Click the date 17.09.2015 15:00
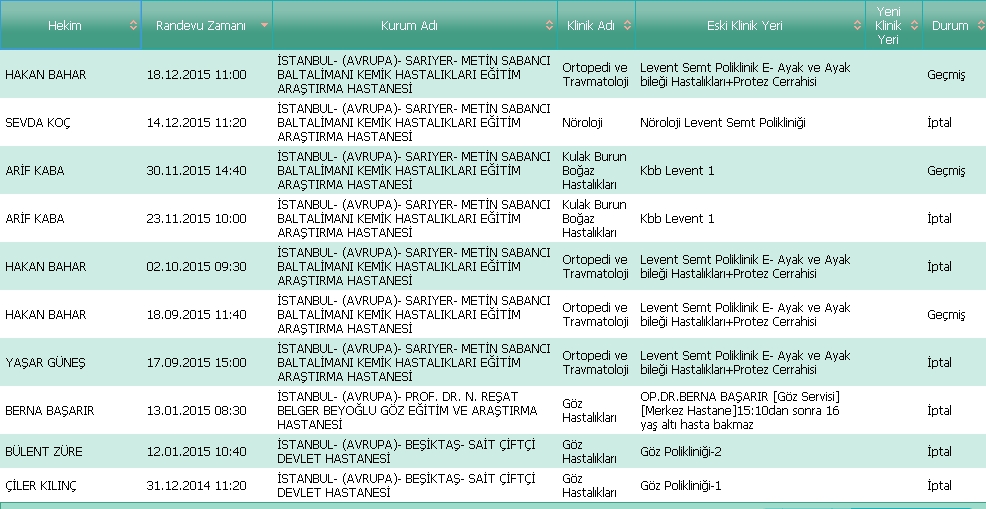 click(x=197, y=362)
